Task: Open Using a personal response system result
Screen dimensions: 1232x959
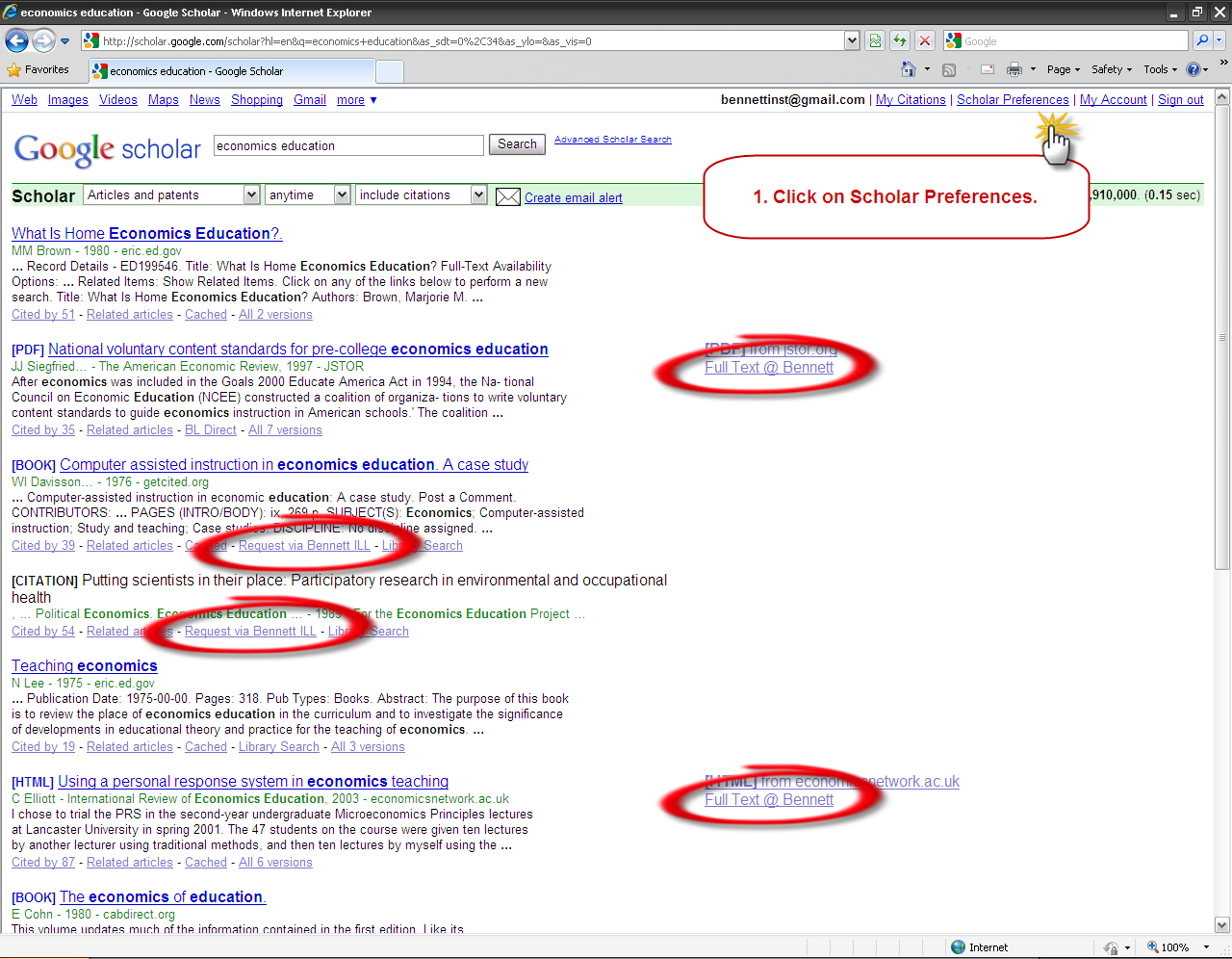Action: point(253,781)
